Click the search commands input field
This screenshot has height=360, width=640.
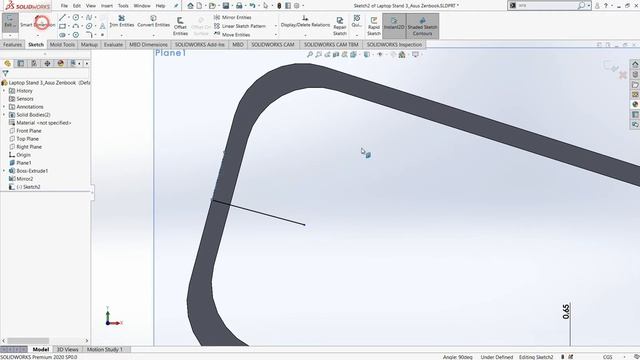pyautogui.click(x=547, y=6)
